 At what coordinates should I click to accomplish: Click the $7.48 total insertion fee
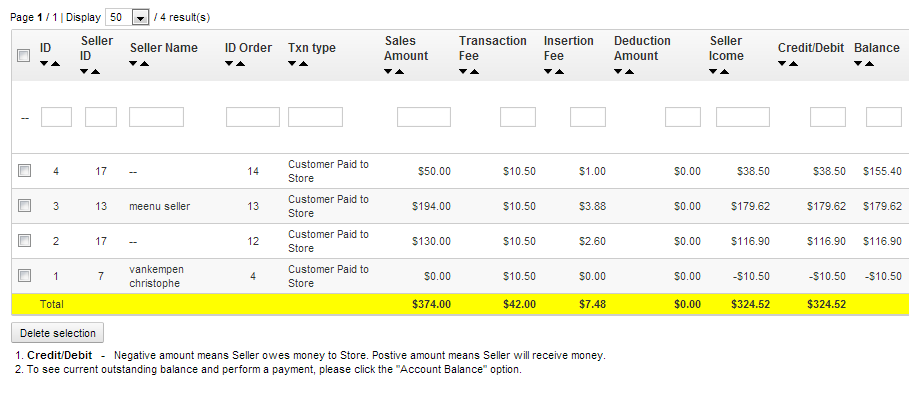click(x=591, y=304)
